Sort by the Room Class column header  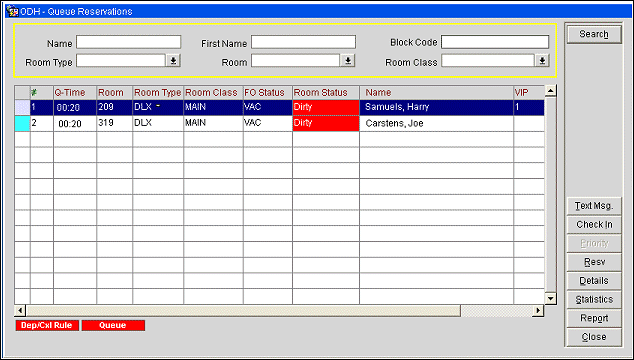point(213,93)
